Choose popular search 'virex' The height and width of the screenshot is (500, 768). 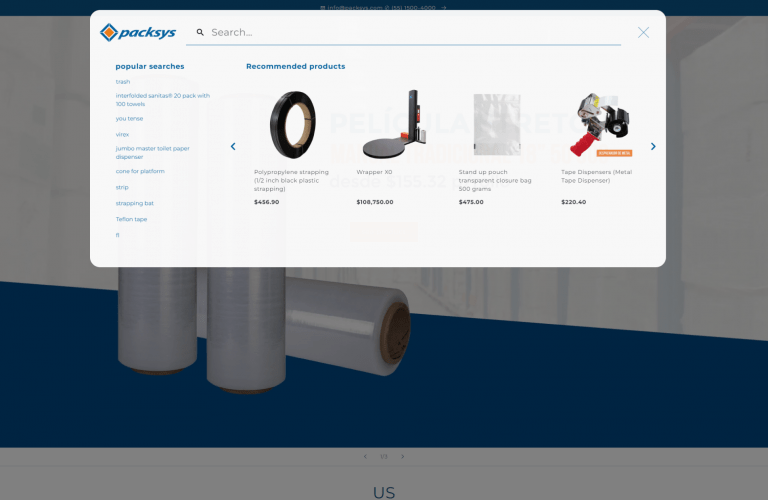pos(122,134)
